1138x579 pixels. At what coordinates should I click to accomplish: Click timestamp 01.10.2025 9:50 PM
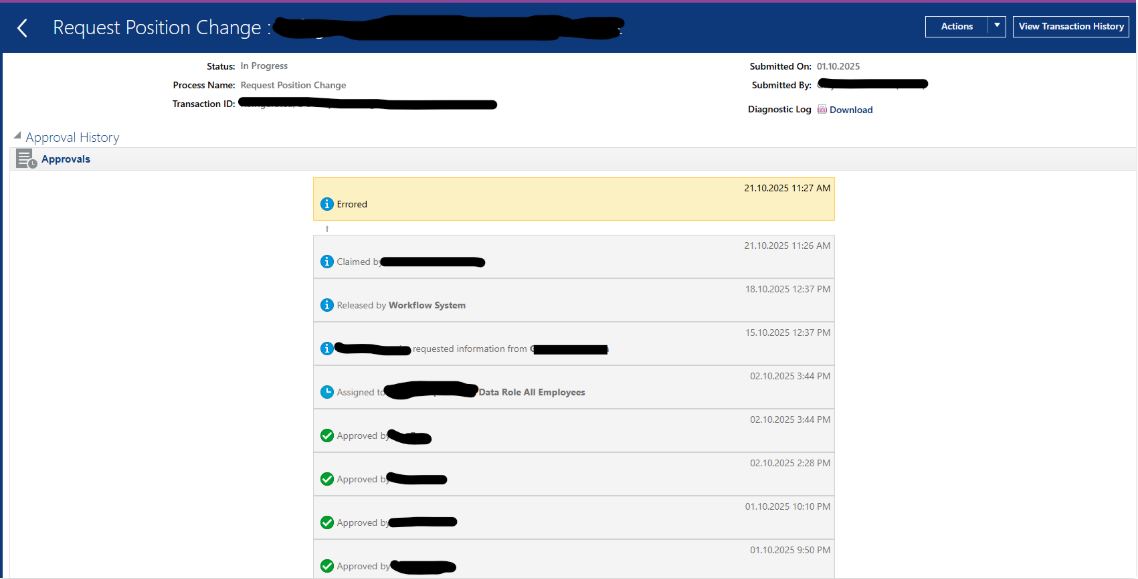click(790, 550)
